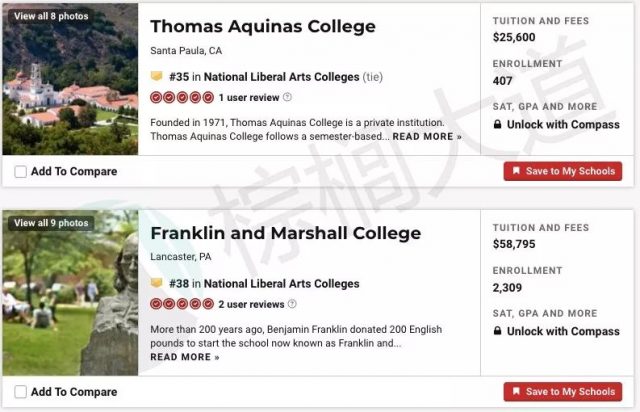Open National Liberal Arts Colleges link for #38
Image resolution: width=640 pixels, height=412 pixels.
coord(281,284)
